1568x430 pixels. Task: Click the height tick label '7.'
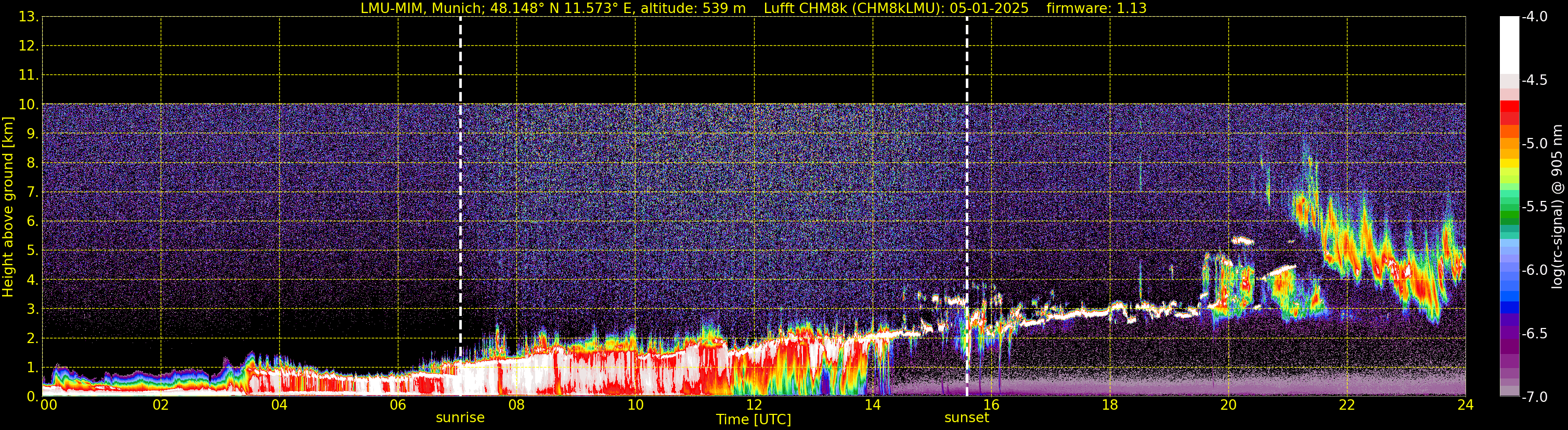click(x=32, y=193)
